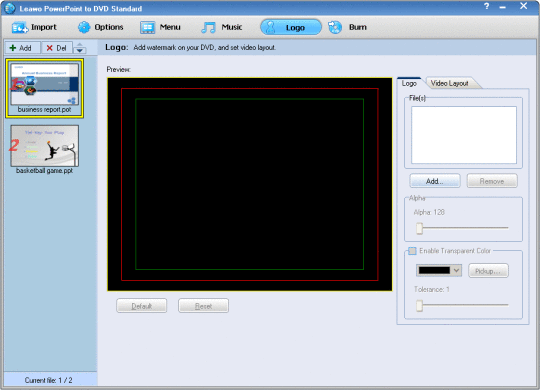Click the Menu template icon
The width and height of the screenshot is (540, 390).
[147, 28]
